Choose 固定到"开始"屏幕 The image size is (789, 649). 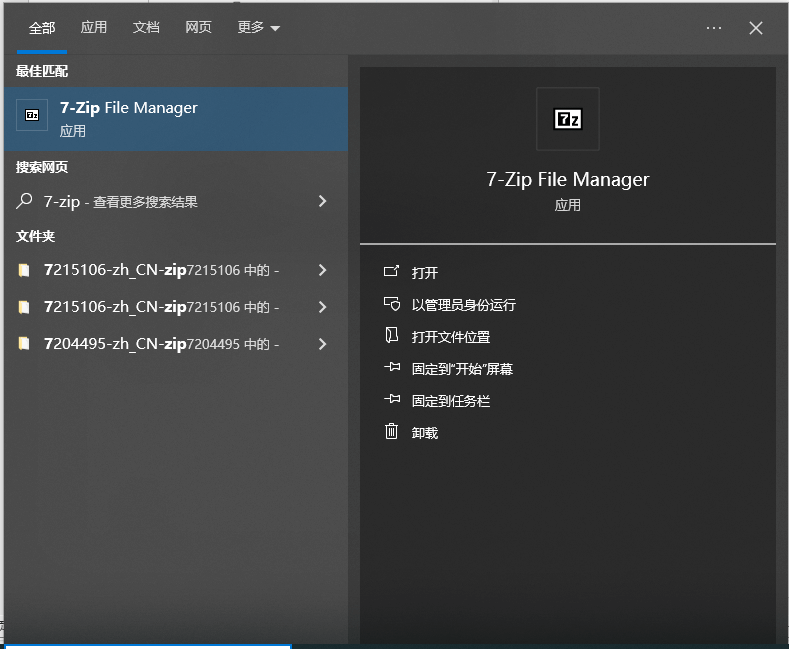[462, 369]
